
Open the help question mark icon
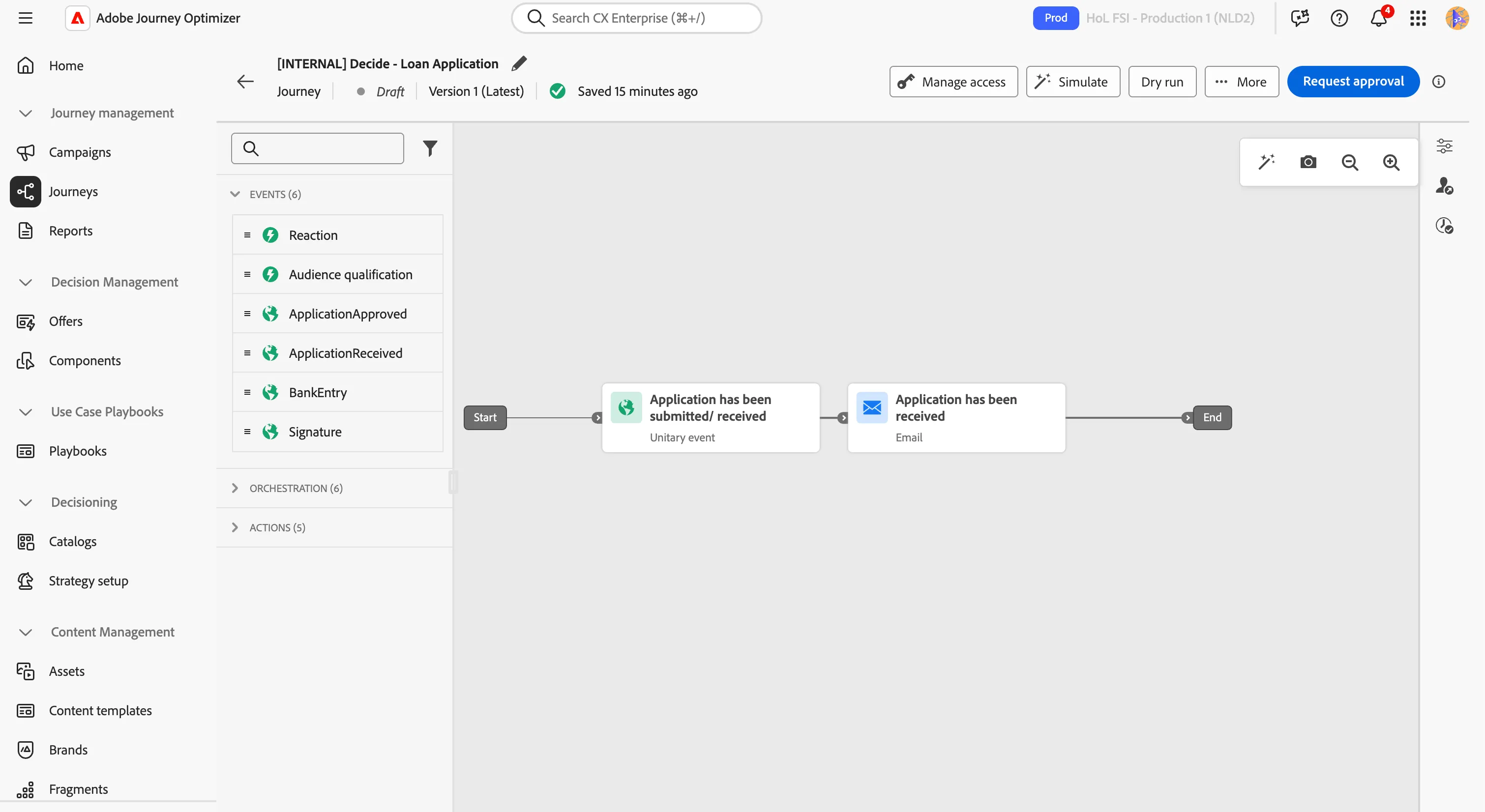1339,18
